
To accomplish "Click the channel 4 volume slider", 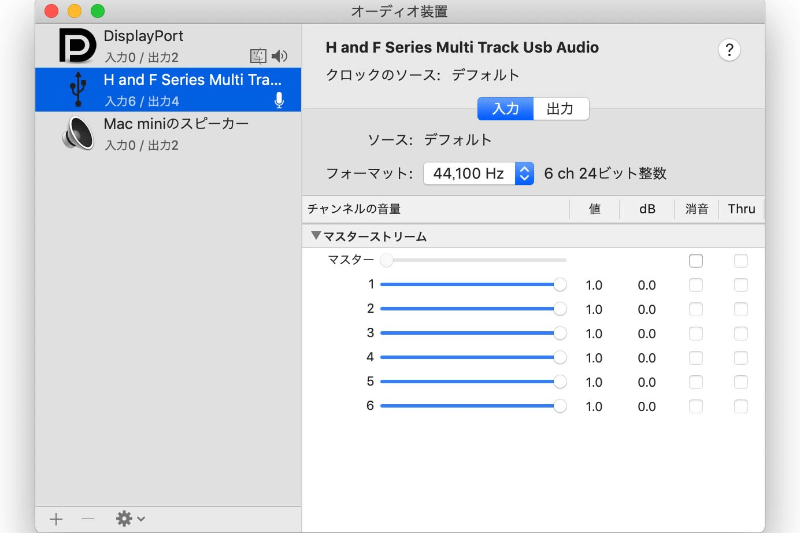I will pyautogui.click(x=473, y=357).
